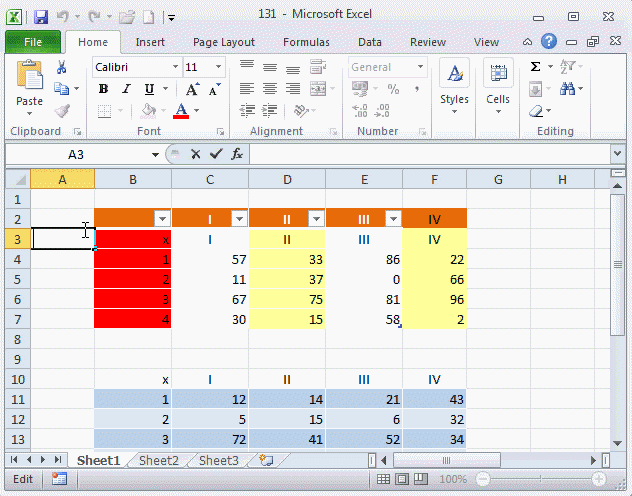Open the Name Box dropdown arrow
The width and height of the screenshot is (632, 496).
click(x=155, y=155)
